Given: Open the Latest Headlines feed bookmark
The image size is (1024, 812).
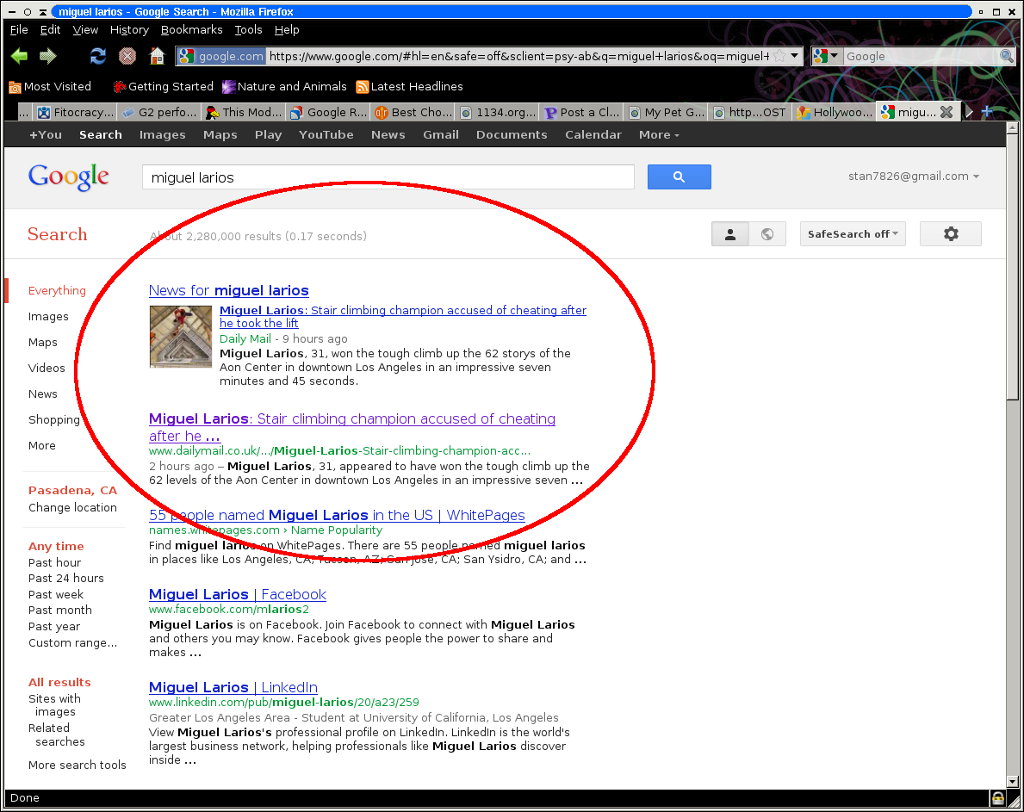Looking at the screenshot, I should [409, 86].
